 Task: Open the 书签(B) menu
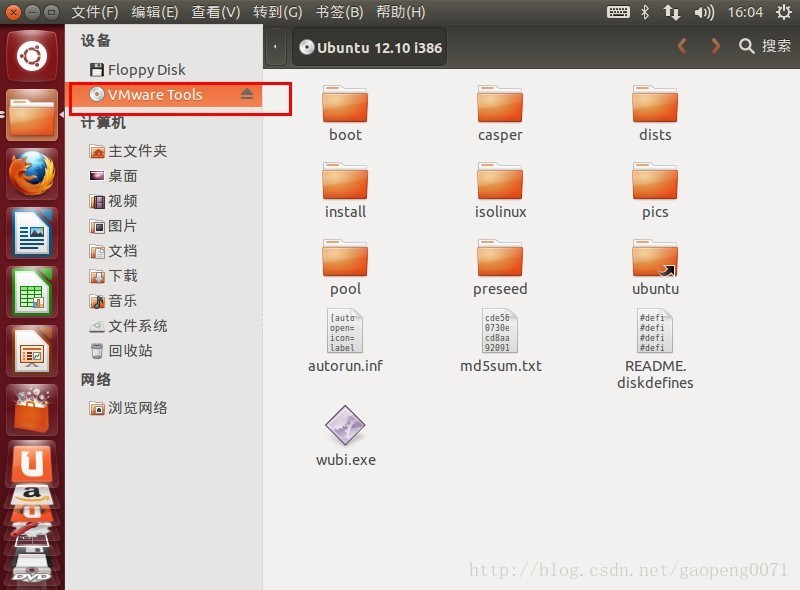pyautogui.click(x=339, y=12)
